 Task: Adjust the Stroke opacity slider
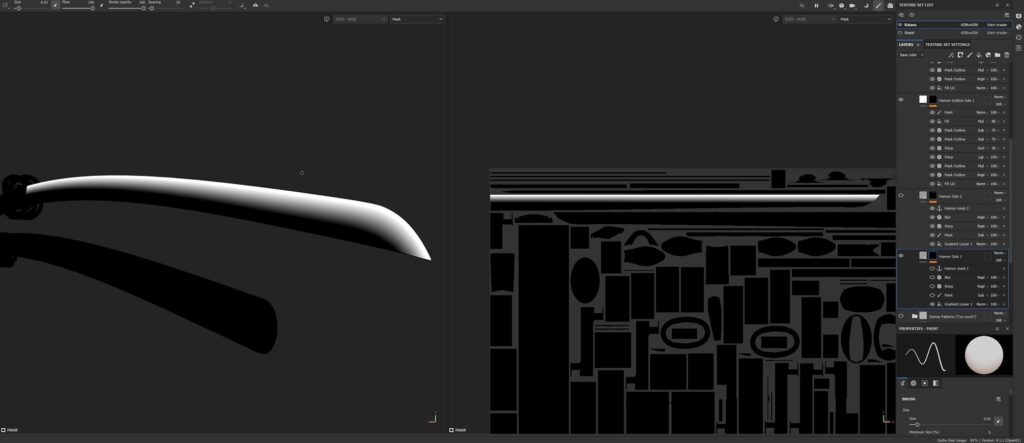tap(127, 8)
